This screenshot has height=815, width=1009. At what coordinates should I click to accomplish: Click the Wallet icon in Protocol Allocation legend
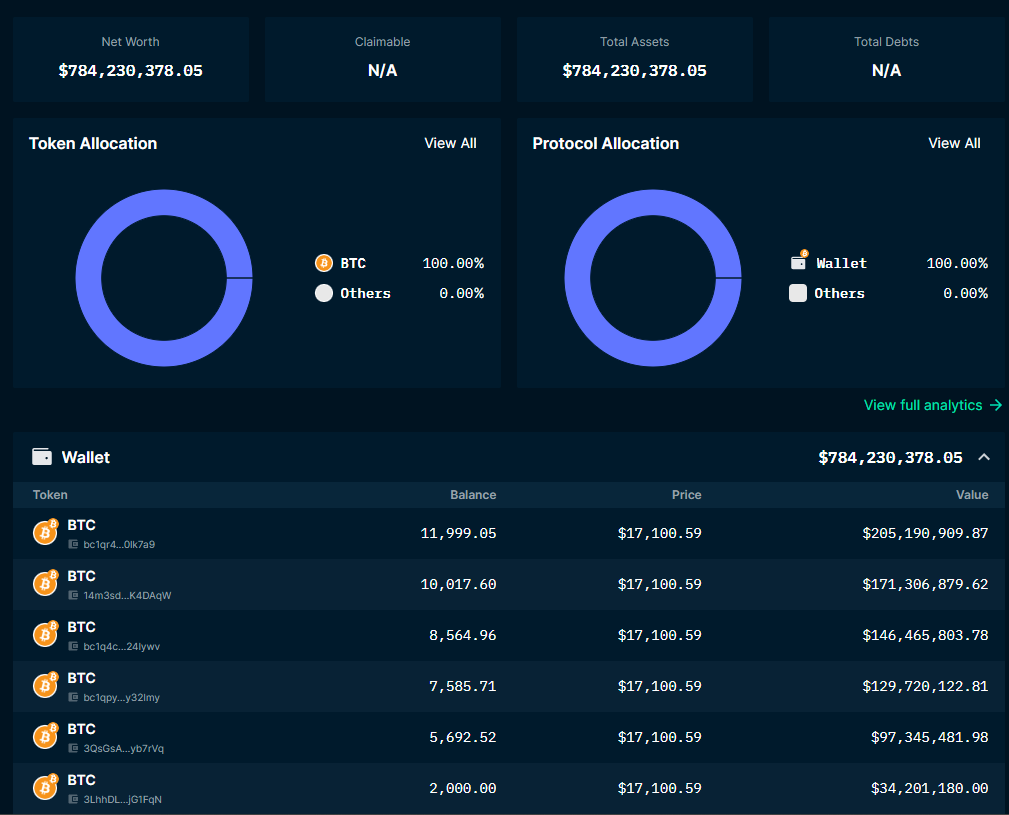point(798,263)
